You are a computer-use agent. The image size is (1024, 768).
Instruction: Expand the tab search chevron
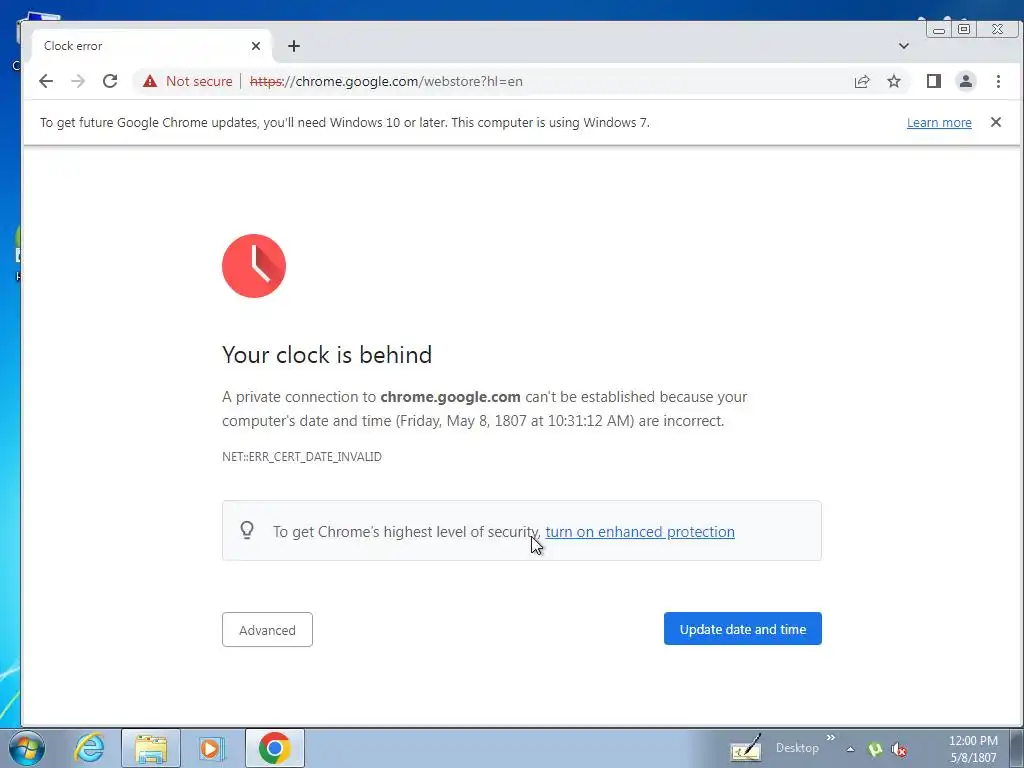point(904,46)
